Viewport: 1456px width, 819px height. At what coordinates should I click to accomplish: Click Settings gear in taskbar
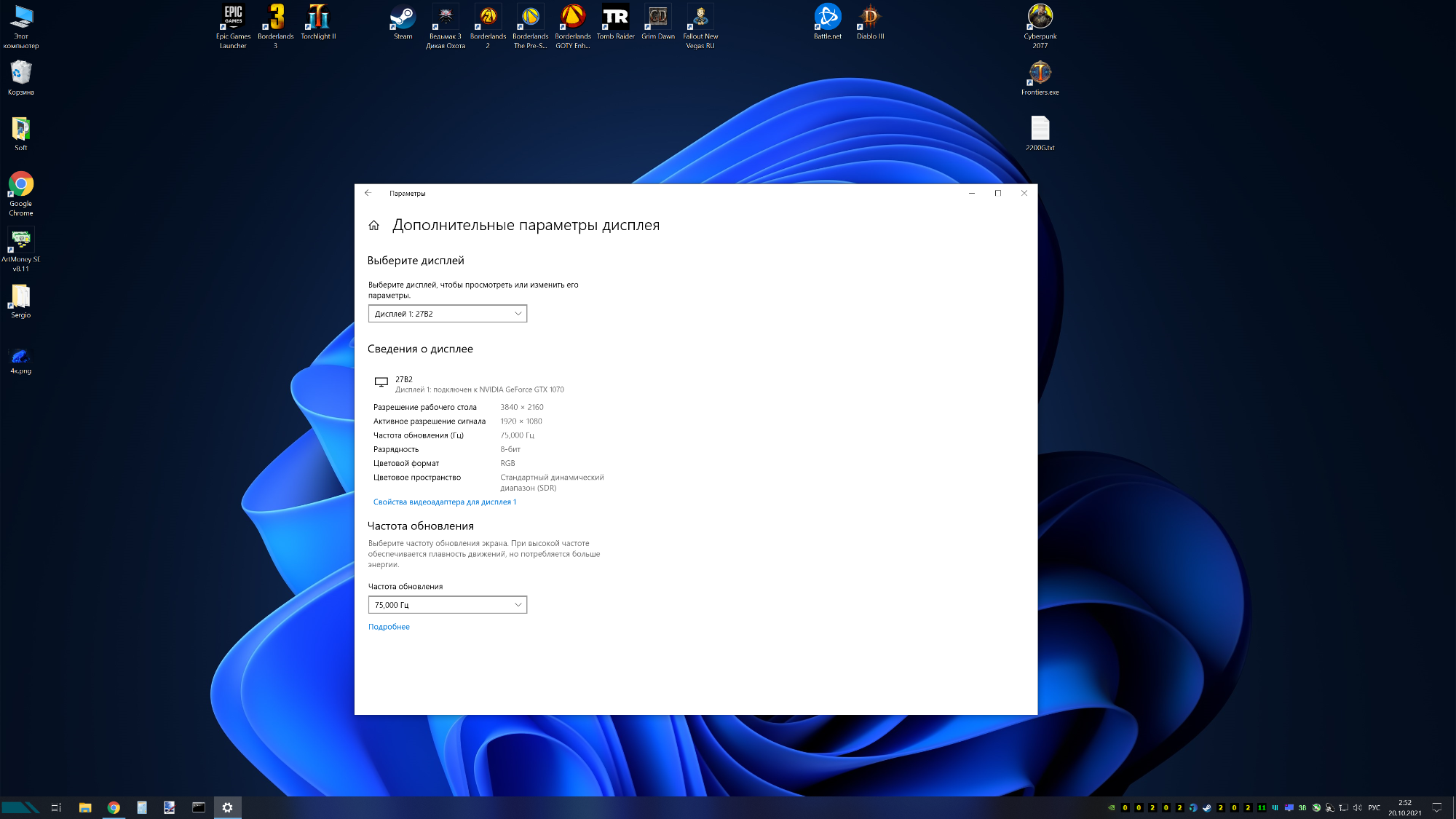[x=227, y=807]
